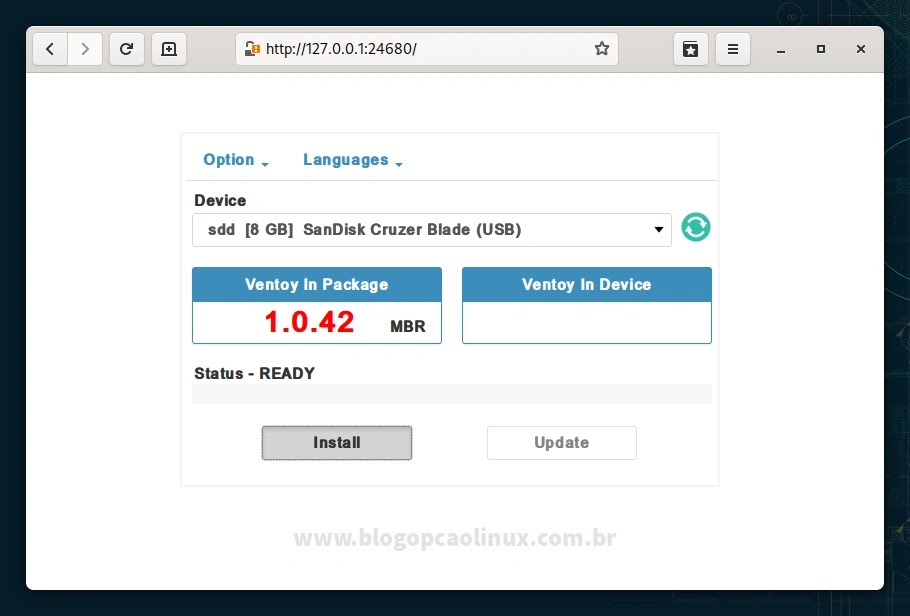
Task: Click the Ventoy In Device header
Action: [x=587, y=284]
